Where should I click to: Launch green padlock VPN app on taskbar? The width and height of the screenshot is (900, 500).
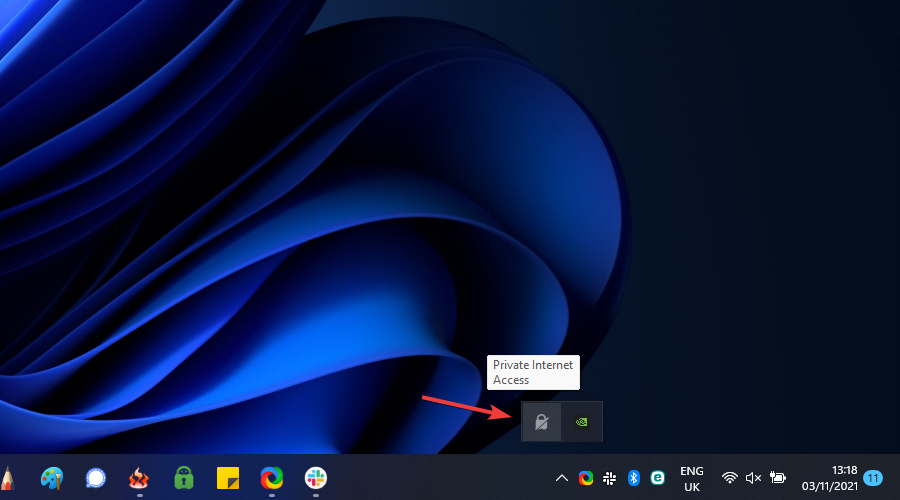(x=184, y=478)
